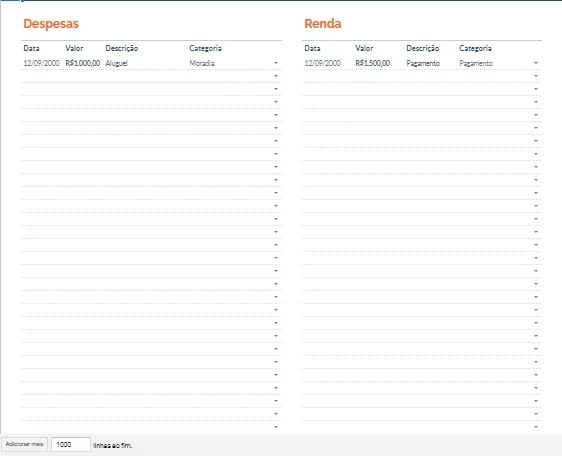562x456 pixels.
Task: Select the R$1.500,00 income value cell
Action: [x=373, y=63]
